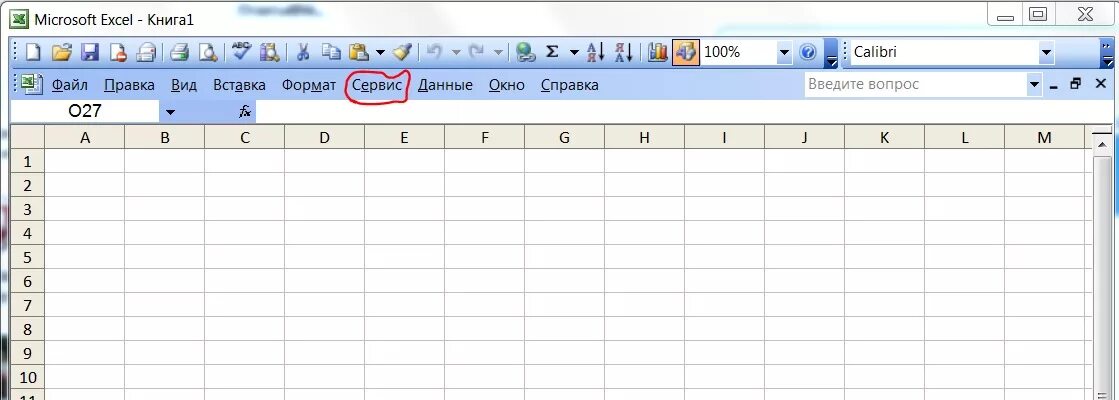Expand the Paste options arrow
Image resolution: width=1119 pixels, height=400 pixels.
point(380,52)
